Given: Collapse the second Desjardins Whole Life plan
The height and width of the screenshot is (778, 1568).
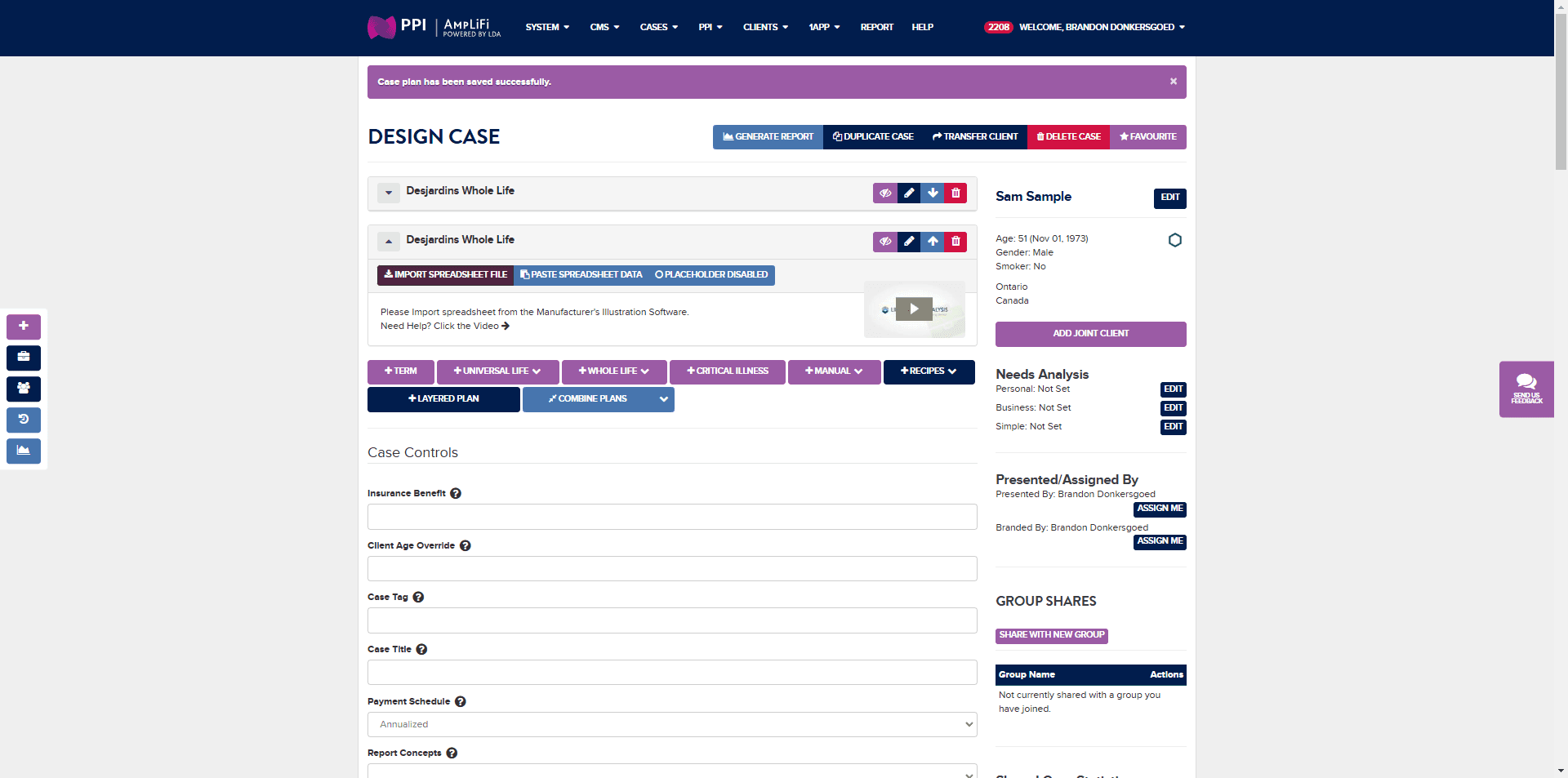Looking at the screenshot, I should 389,242.
